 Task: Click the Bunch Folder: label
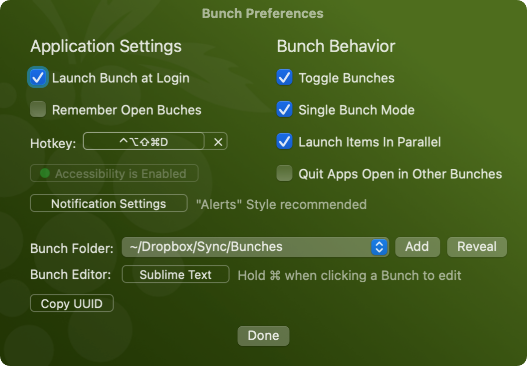72,249
